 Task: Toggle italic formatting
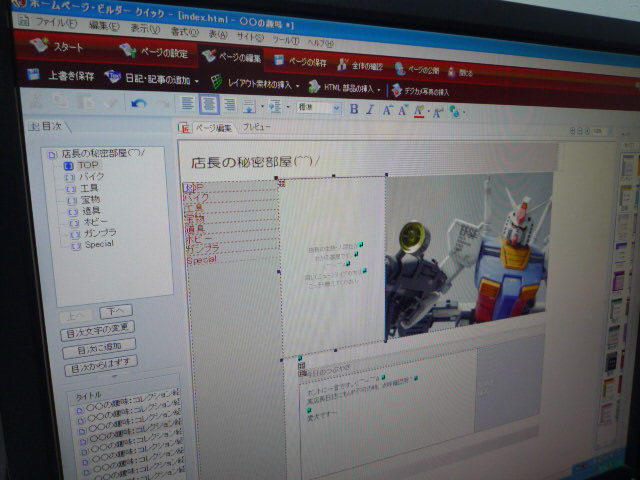(370, 109)
